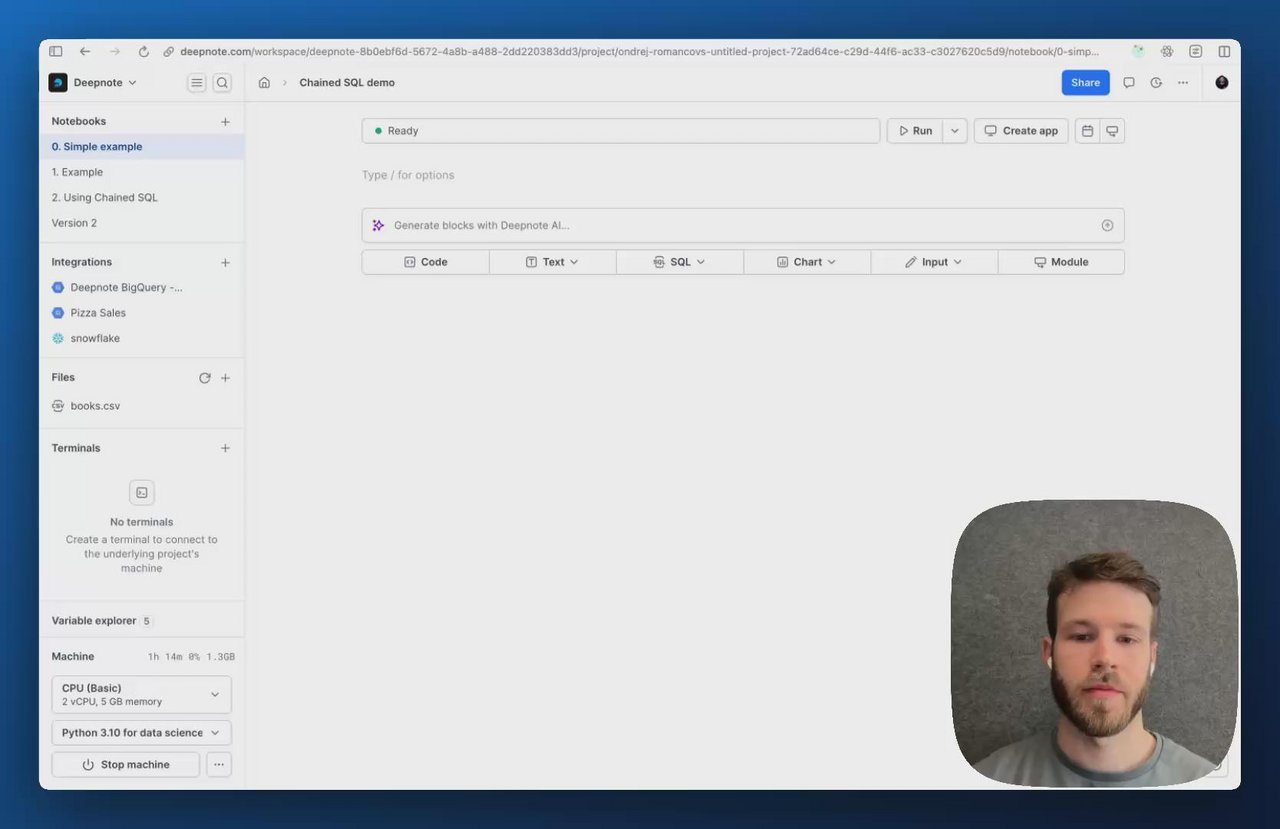Click the Chained SQL demo project title
This screenshot has height=829, width=1280.
[347, 83]
